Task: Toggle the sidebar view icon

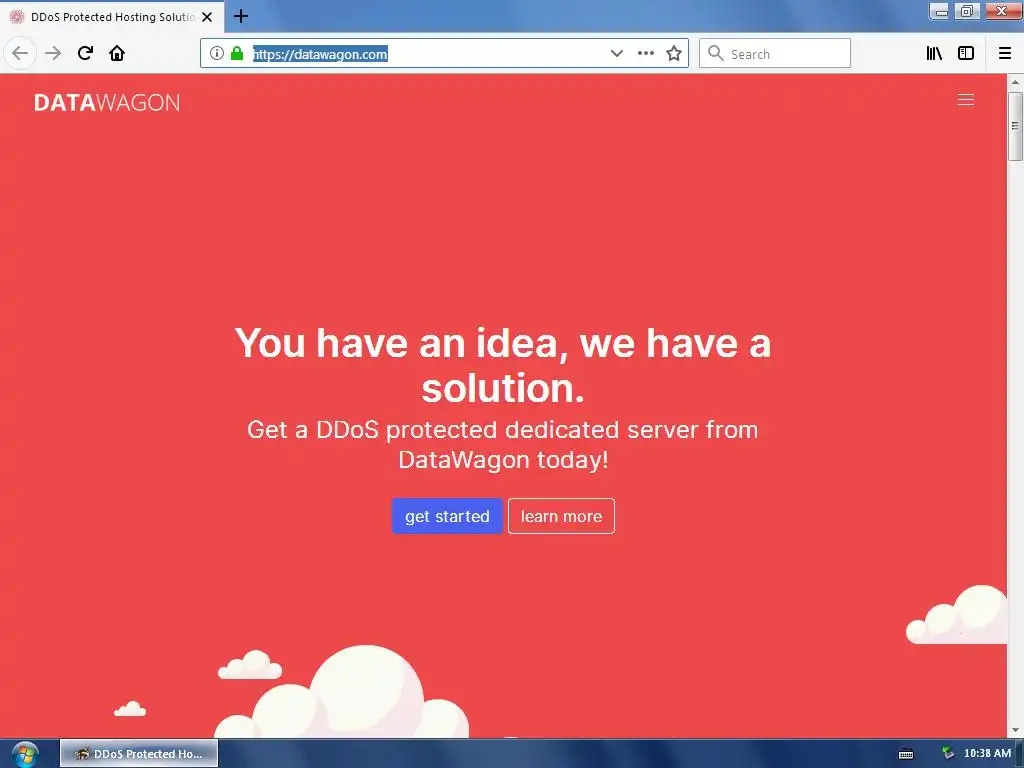Action: (966, 54)
